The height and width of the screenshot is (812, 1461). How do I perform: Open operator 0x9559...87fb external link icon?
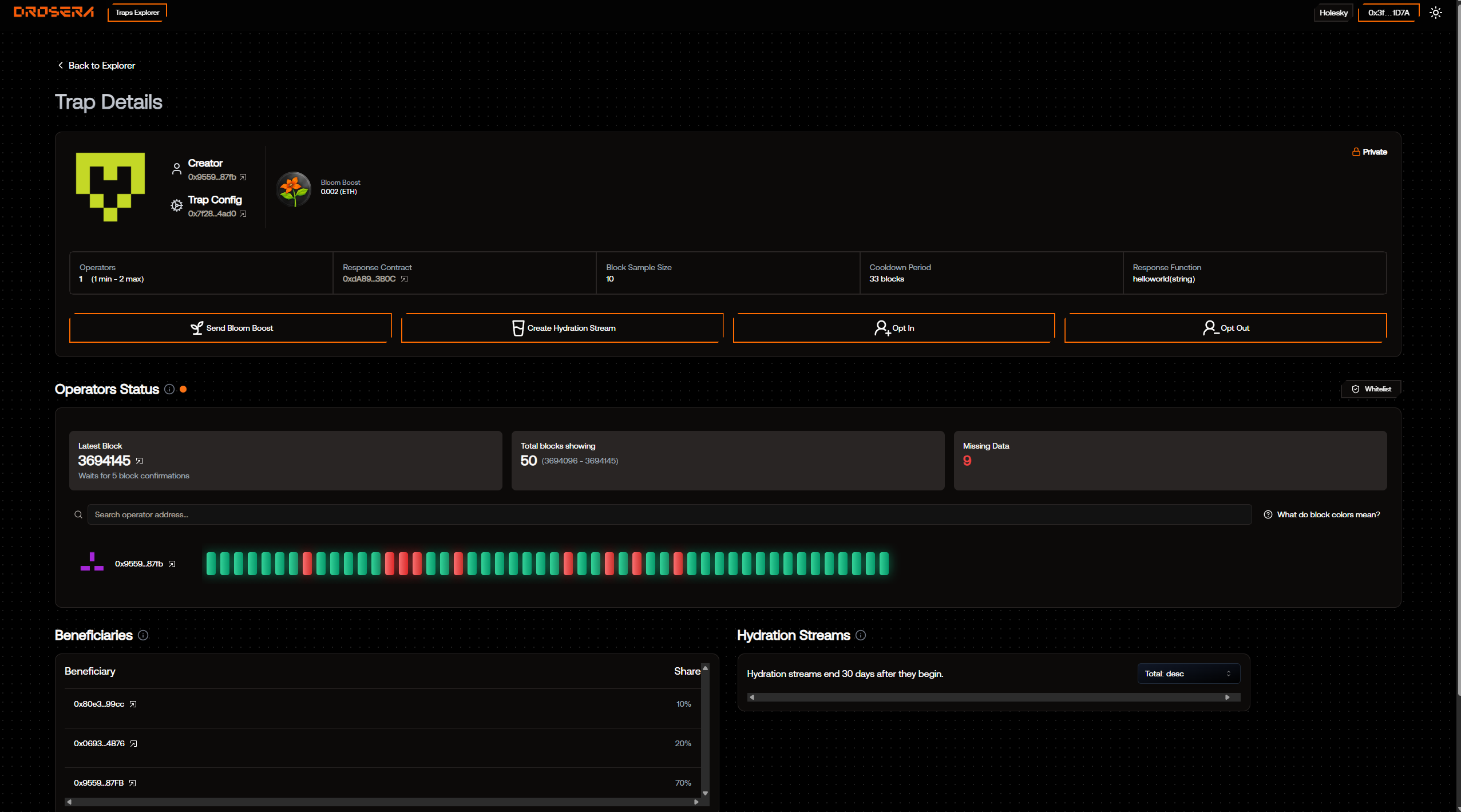click(x=172, y=564)
